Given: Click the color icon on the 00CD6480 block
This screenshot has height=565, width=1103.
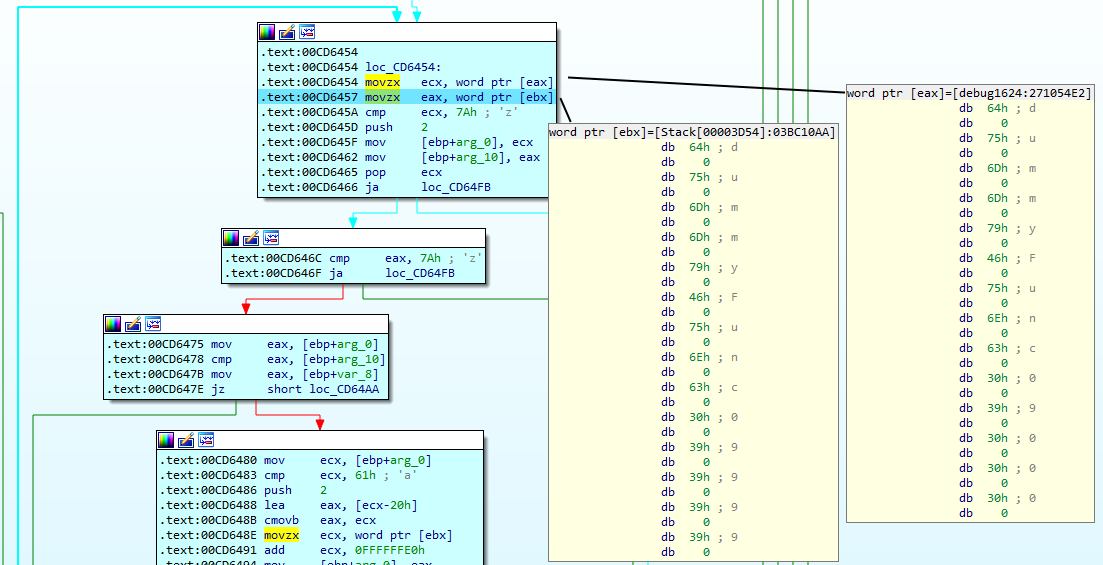Looking at the screenshot, I should pos(166,440).
